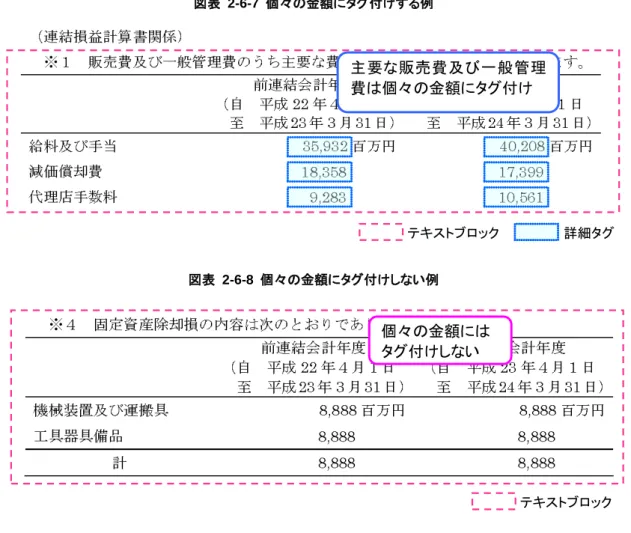Select the tagged amount 18,358
This screenshot has height=533, width=631.
[320, 172]
